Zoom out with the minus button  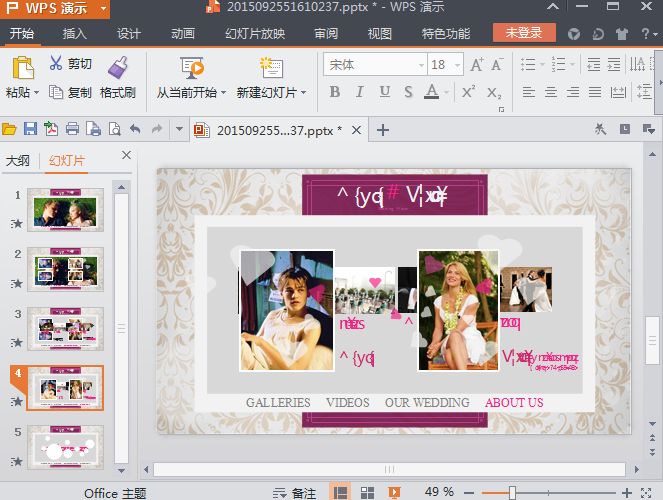469,492
